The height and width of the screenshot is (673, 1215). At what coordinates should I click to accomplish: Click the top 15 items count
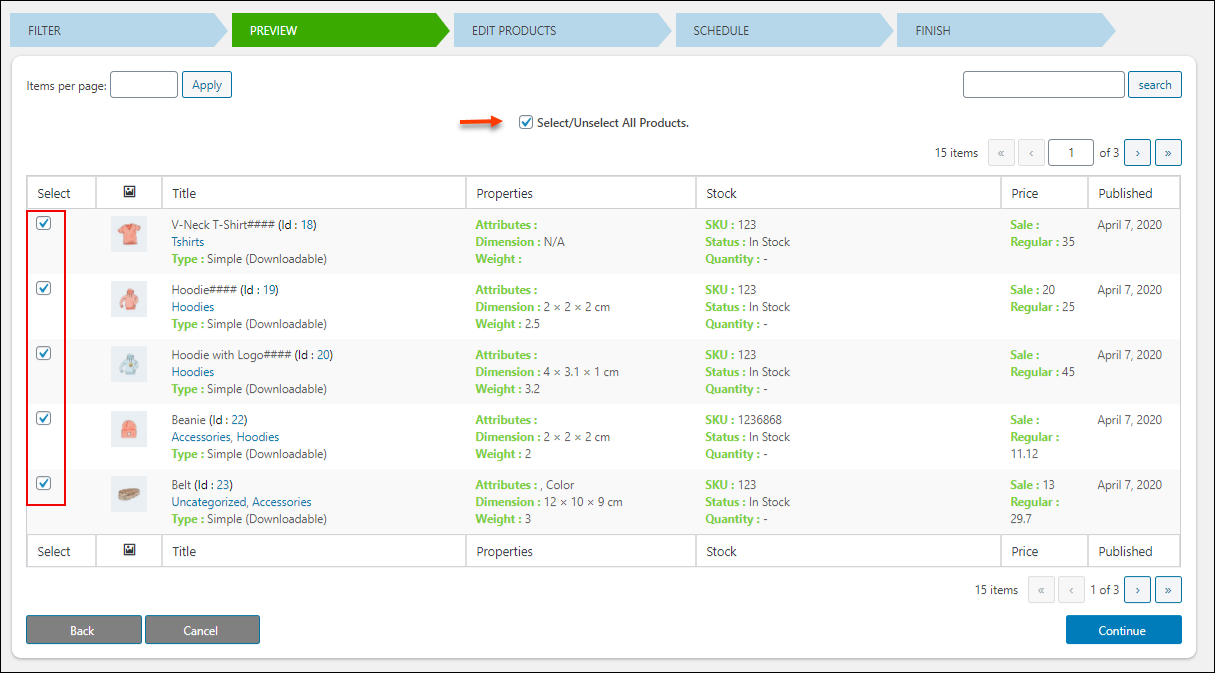coord(956,153)
